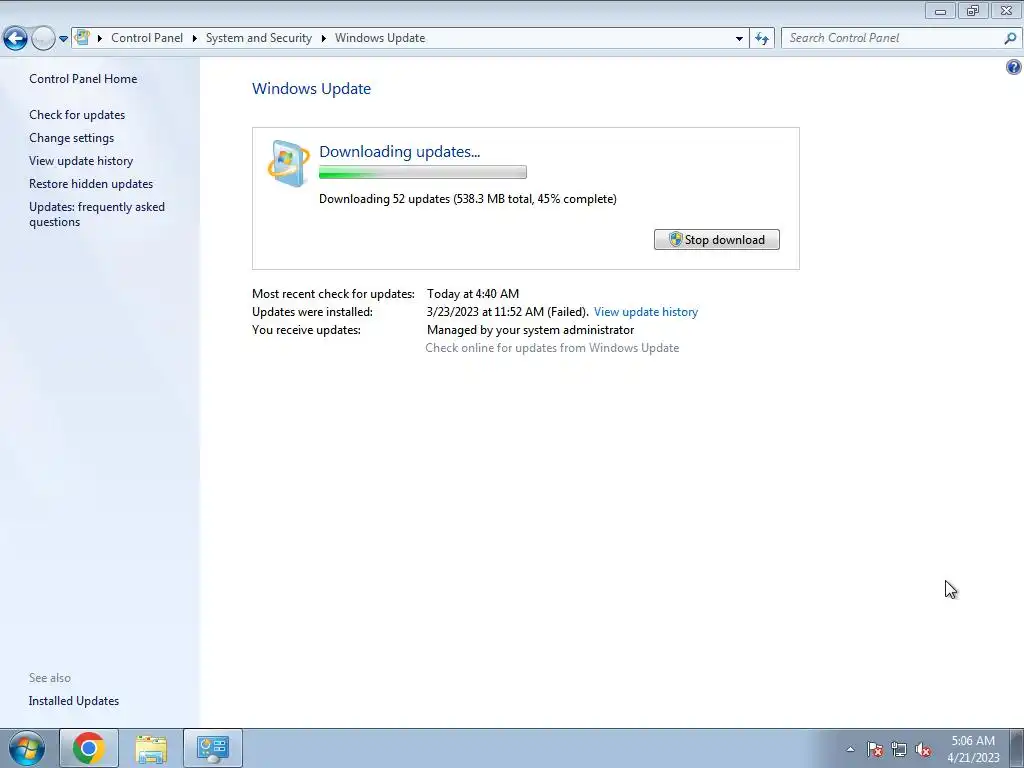Select System and Security breadcrumb
The height and width of the screenshot is (768, 1024).
pyautogui.click(x=259, y=38)
